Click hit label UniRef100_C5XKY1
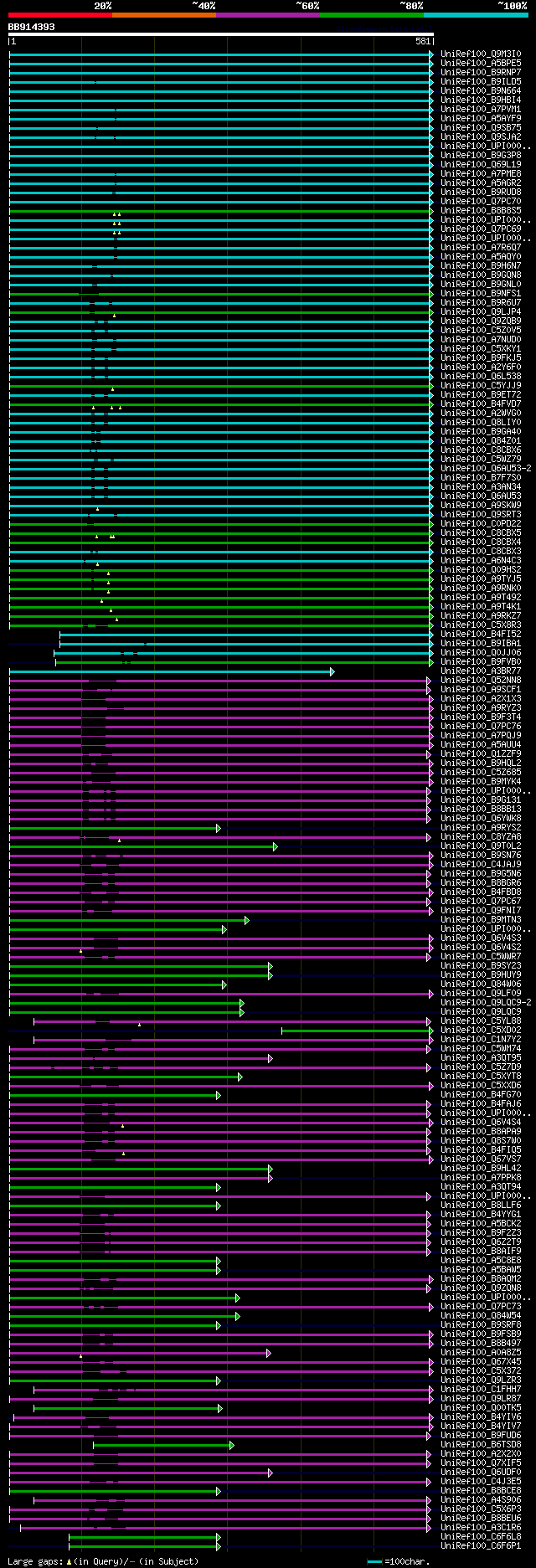This screenshot has width=536, height=1568. (x=481, y=349)
